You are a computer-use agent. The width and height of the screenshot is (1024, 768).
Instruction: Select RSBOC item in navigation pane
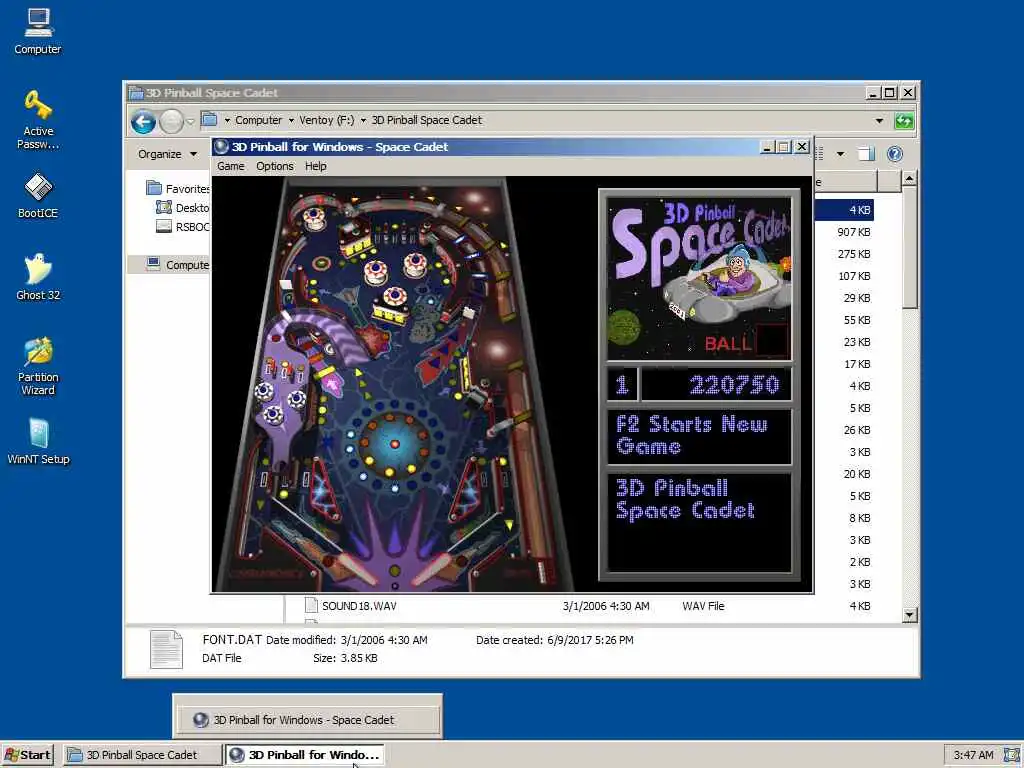tap(192, 227)
